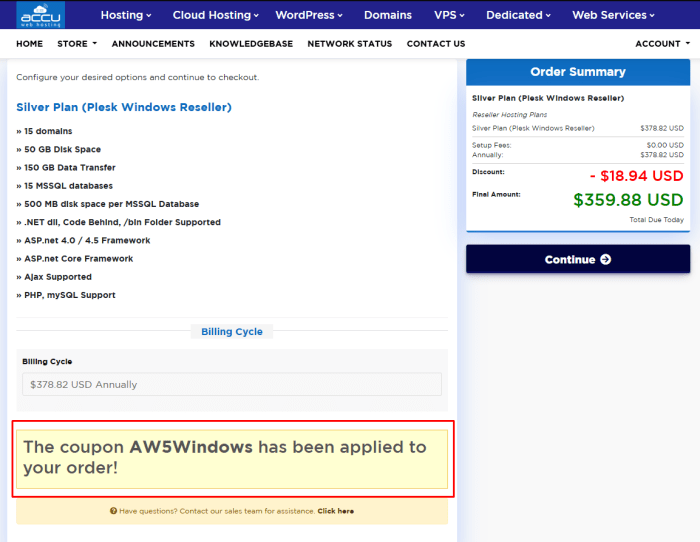Expand the ACCOUNT dropdown
700x542 pixels.
662,44
